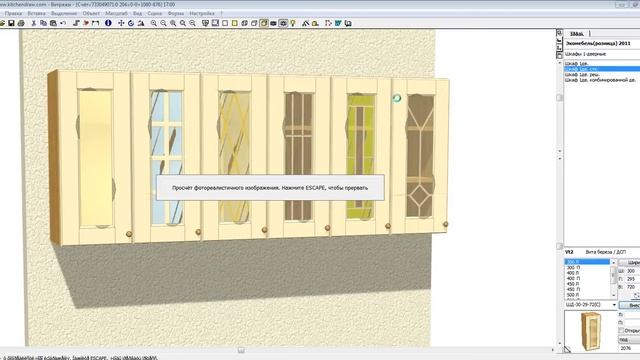Click the catalog list vertical scrollbar handle
This screenshot has width=640, height=360.
coord(560,98)
